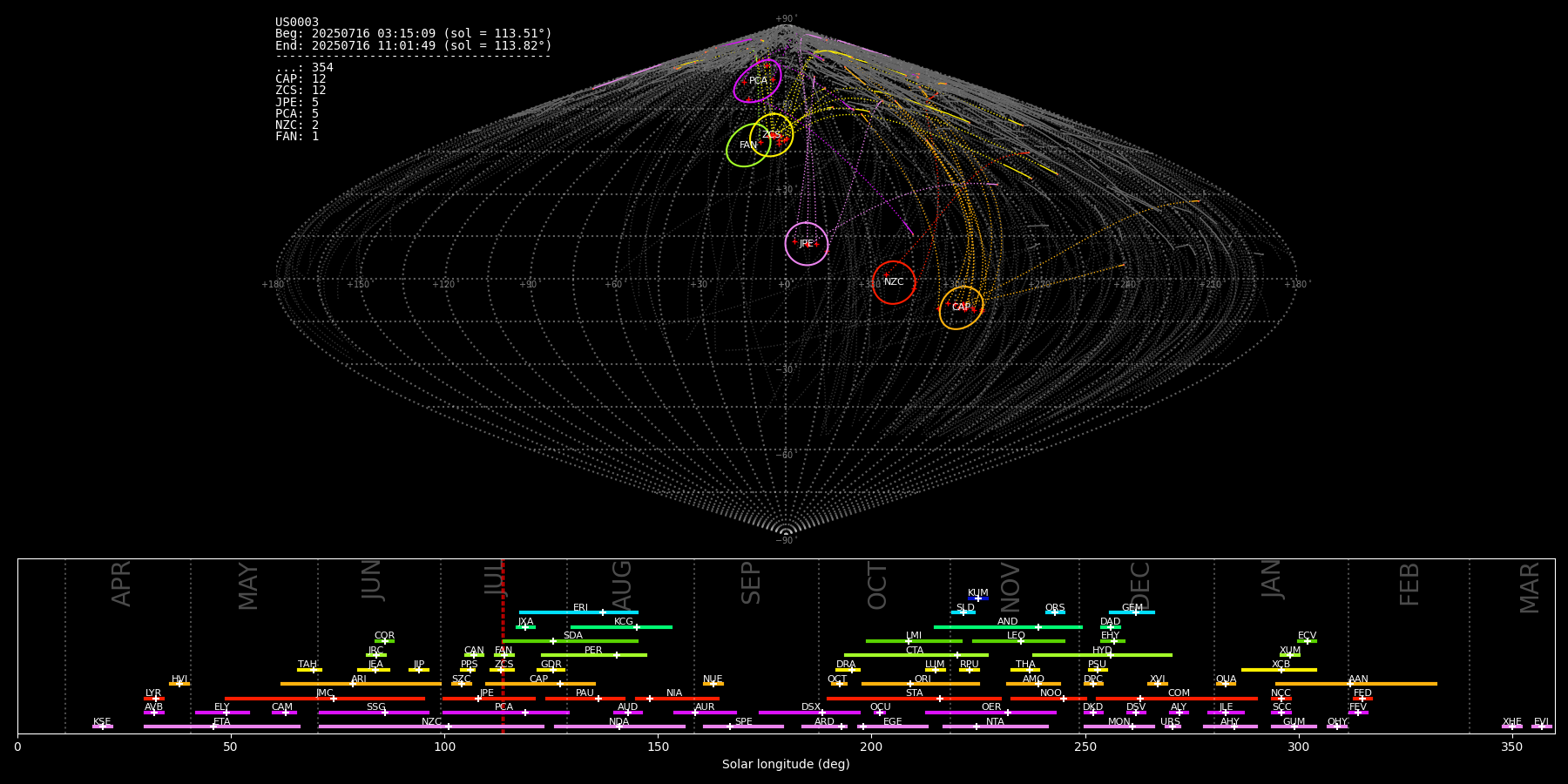Click the 'FAN: 1' legend entry
1568x784 pixels.
pos(297,136)
